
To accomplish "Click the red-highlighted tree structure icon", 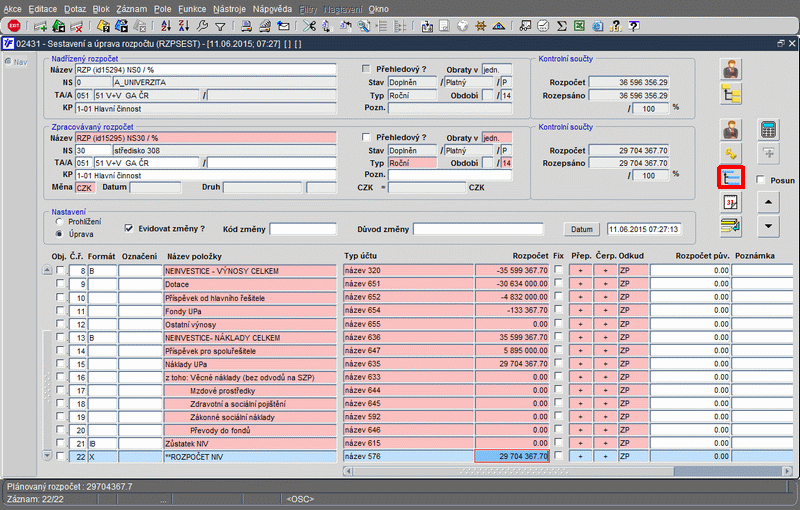I will (x=731, y=177).
